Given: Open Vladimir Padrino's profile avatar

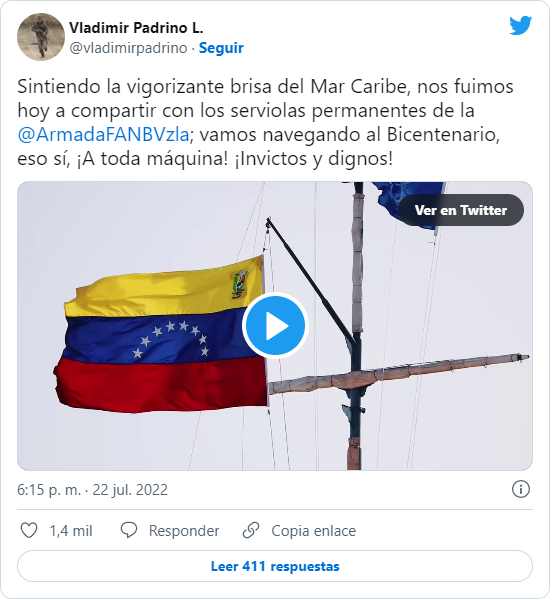Looking at the screenshot, I should 41,37.
